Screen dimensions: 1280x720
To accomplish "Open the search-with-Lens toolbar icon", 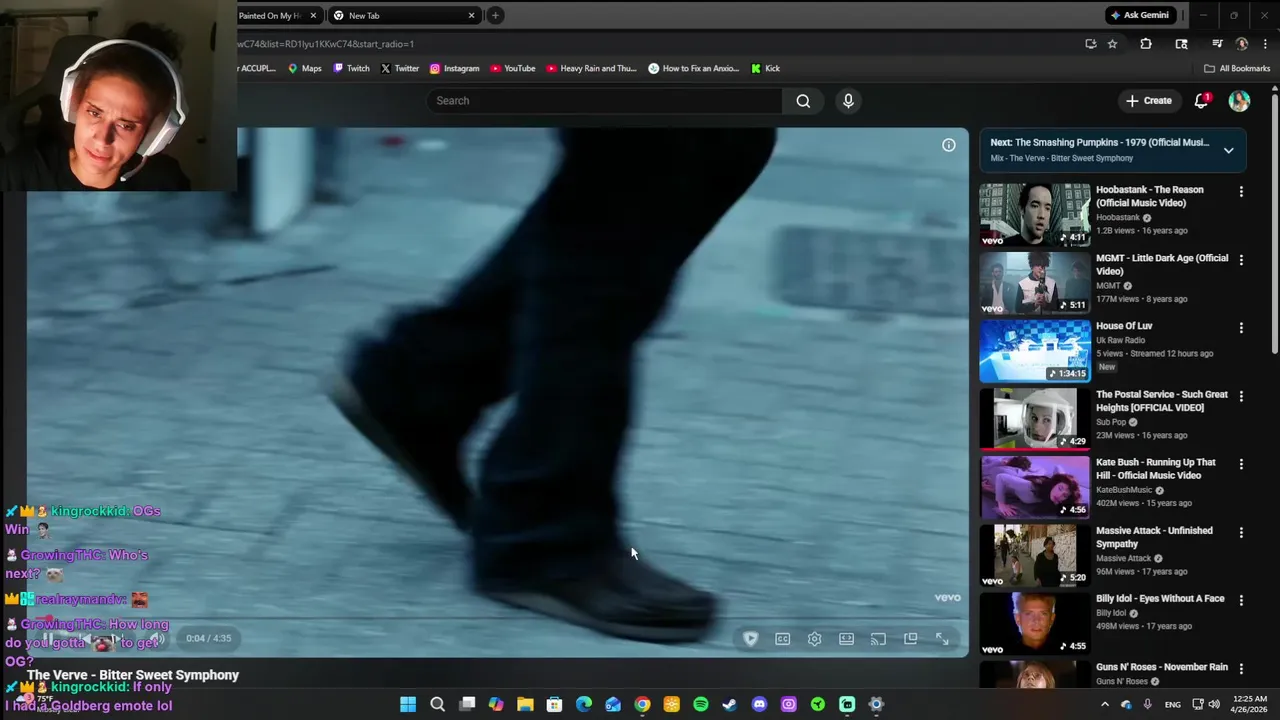I will coord(1181,44).
